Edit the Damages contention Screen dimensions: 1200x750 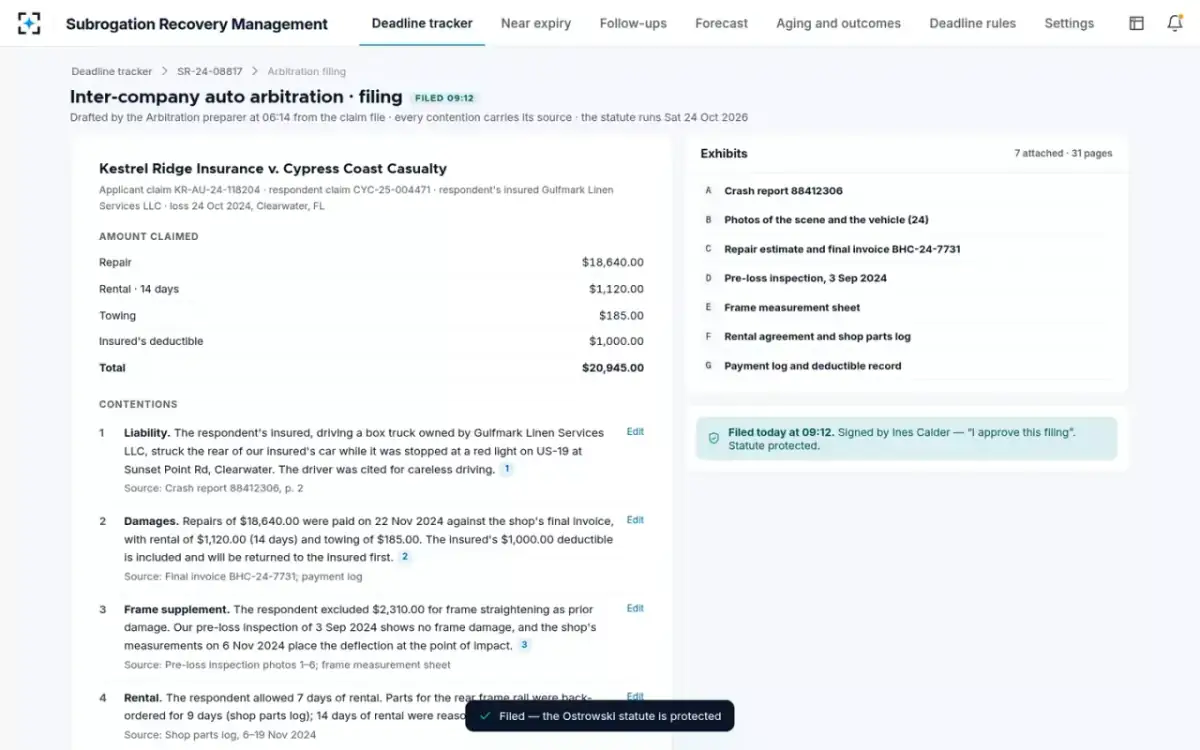[635, 520]
